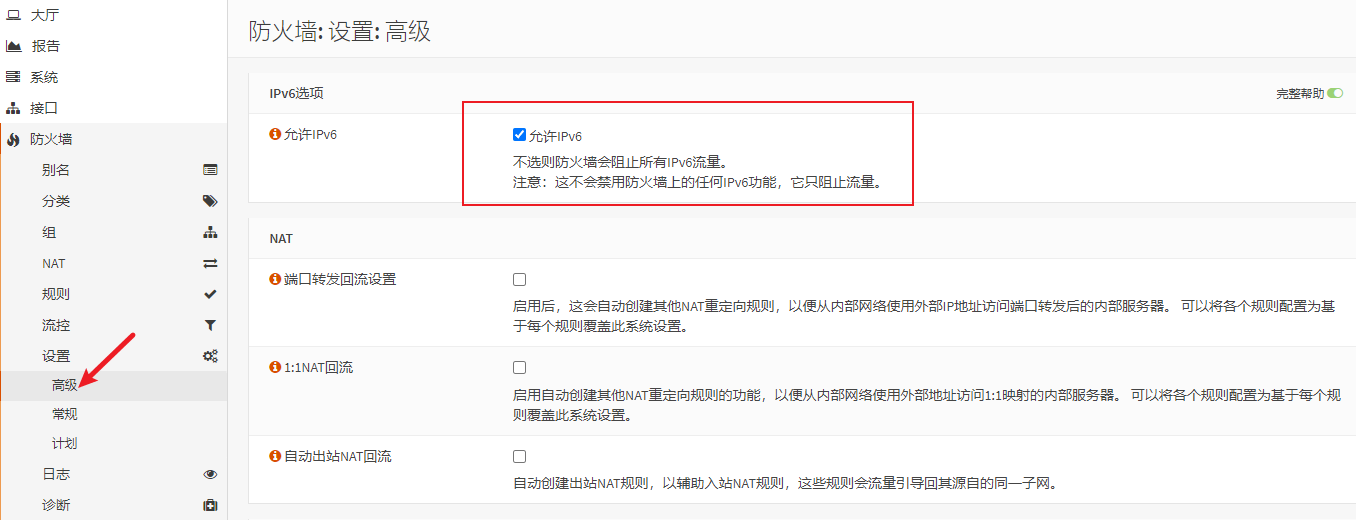Click the 诊断 medkit icon
This screenshot has height=520, width=1356.
210,505
